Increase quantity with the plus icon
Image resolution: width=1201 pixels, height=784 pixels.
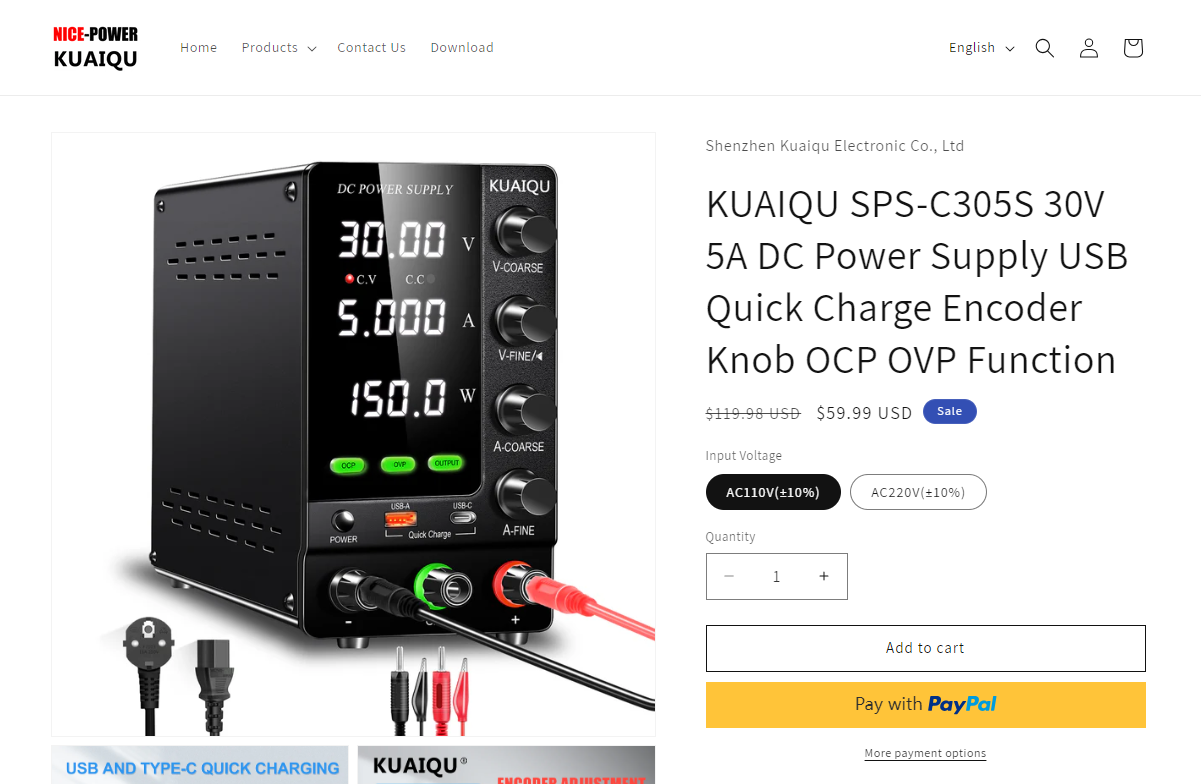(824, 576)
